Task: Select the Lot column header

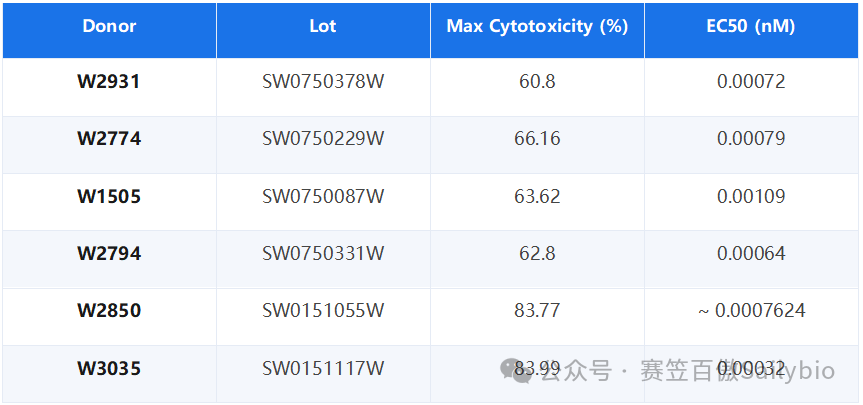Action: pos(323,26)
